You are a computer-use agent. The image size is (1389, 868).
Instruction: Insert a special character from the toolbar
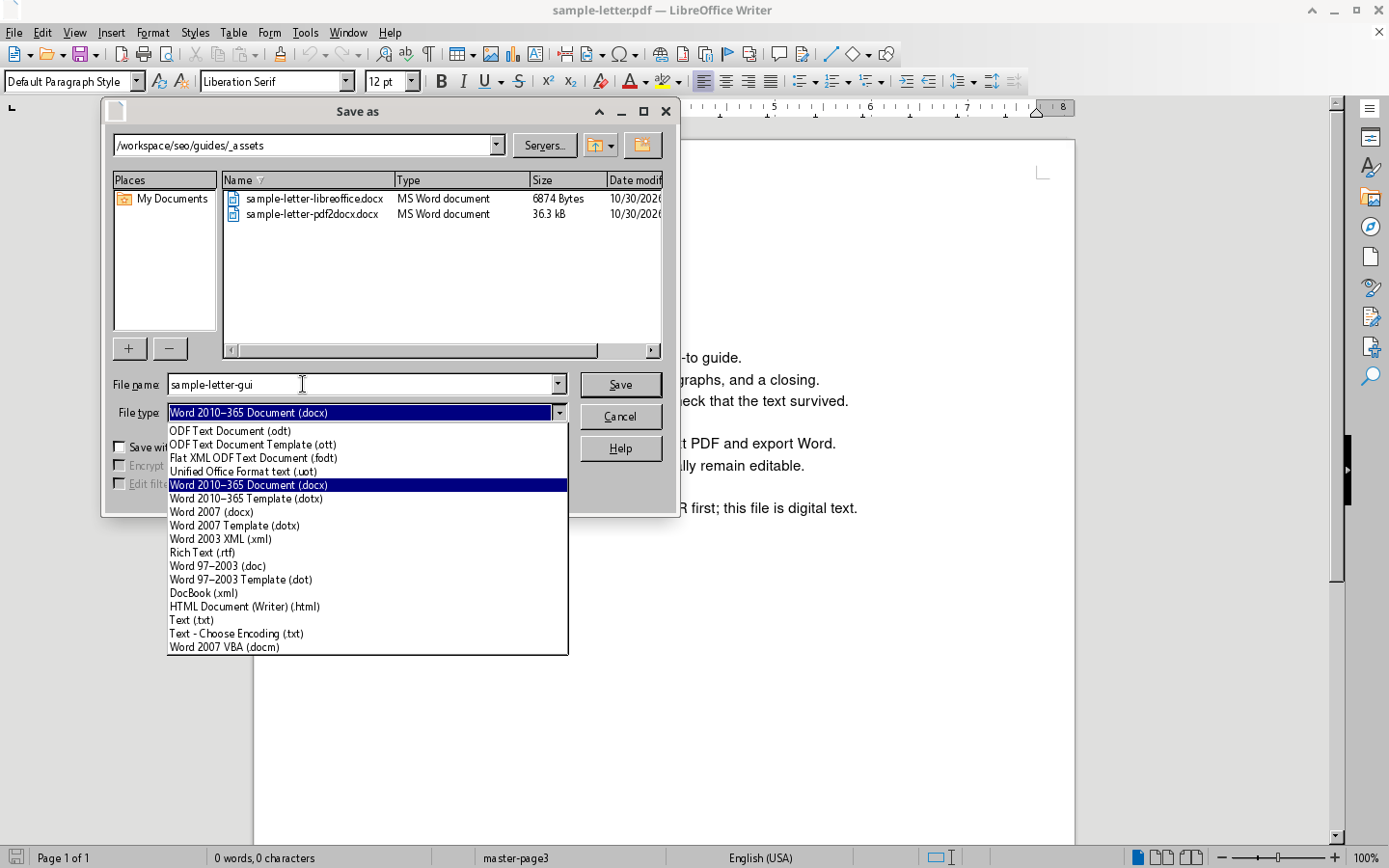coord(619,54)
